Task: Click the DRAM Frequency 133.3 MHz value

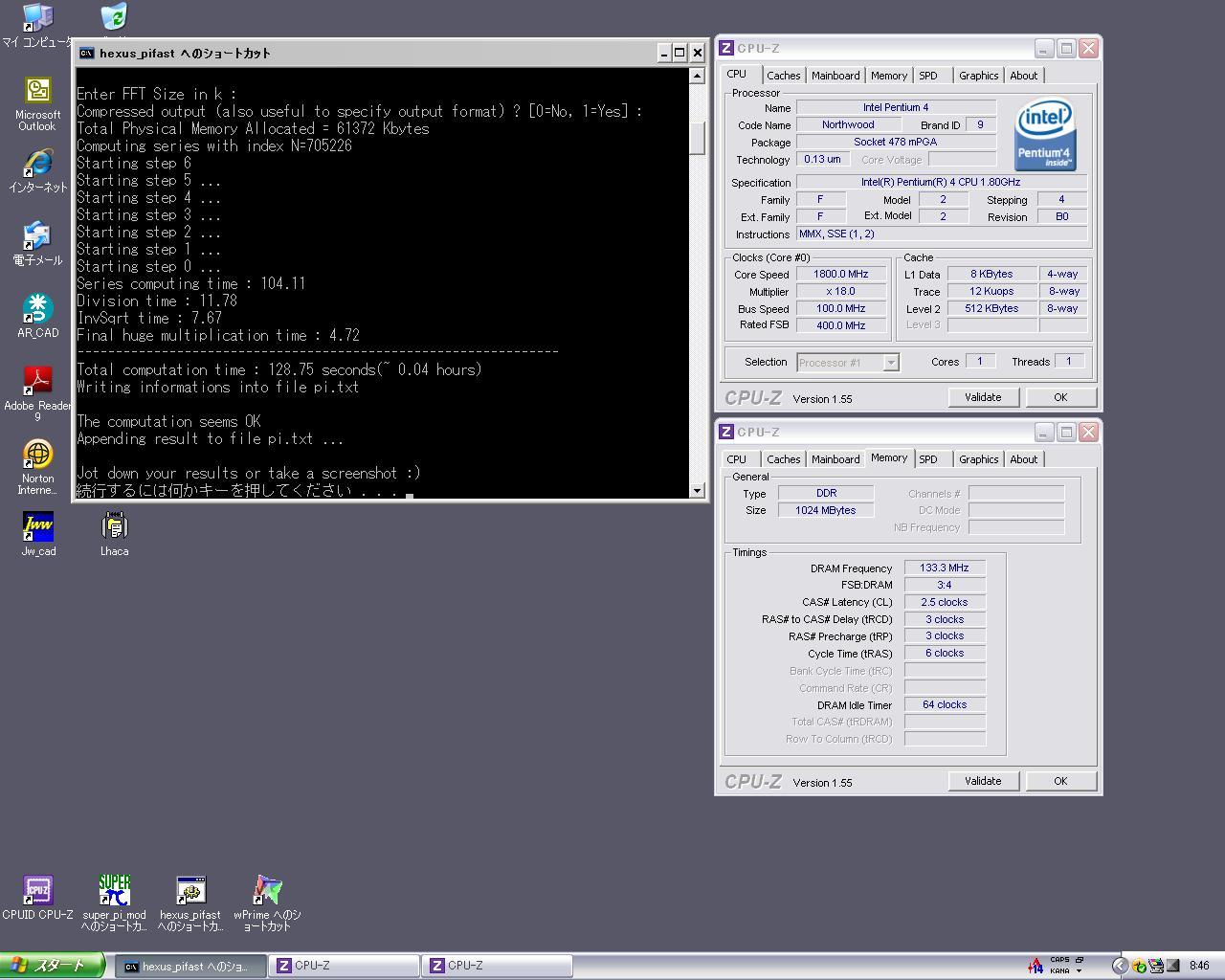Action: [945, 568]
